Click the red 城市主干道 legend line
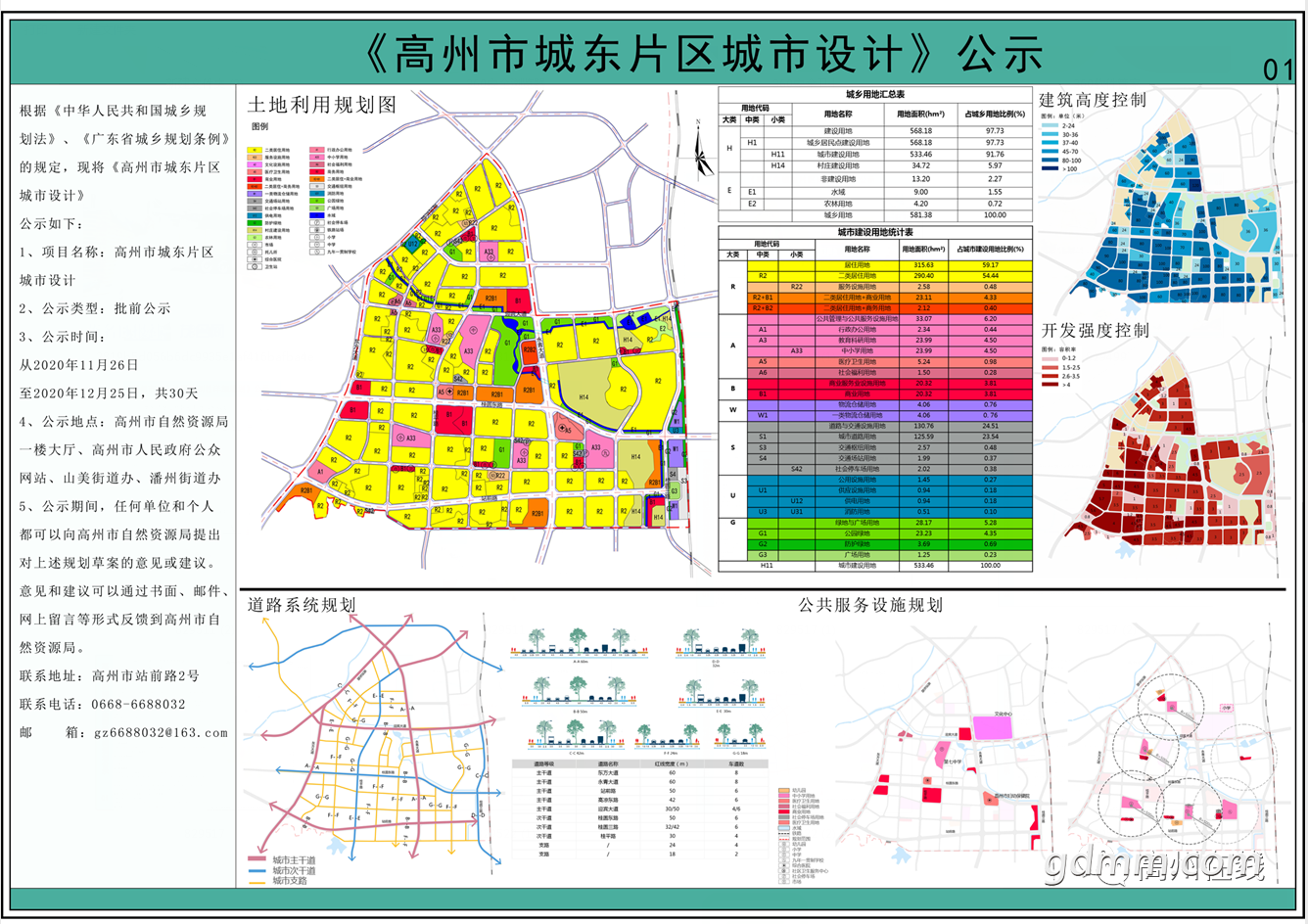1308x924 pixels. click(258, 859)
